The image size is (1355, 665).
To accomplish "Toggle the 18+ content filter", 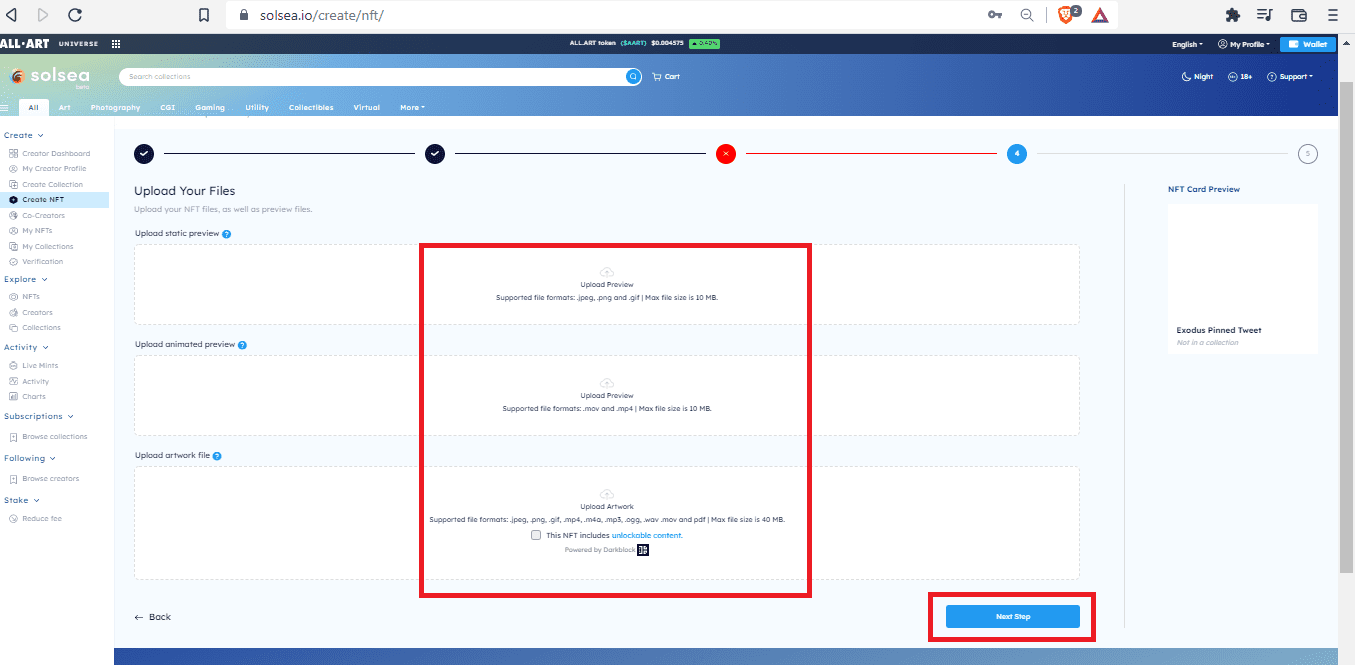I will [x=1240, y=77].
